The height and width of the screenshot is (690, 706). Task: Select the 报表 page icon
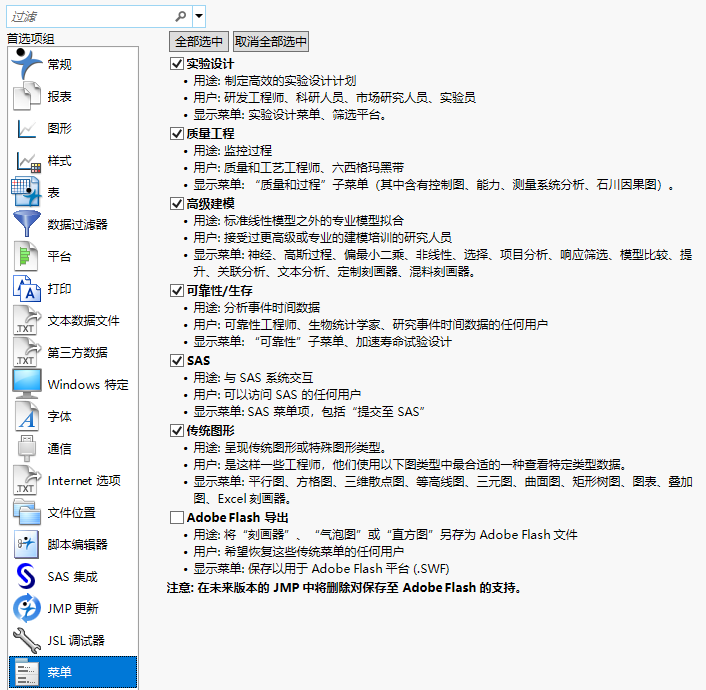27,96
